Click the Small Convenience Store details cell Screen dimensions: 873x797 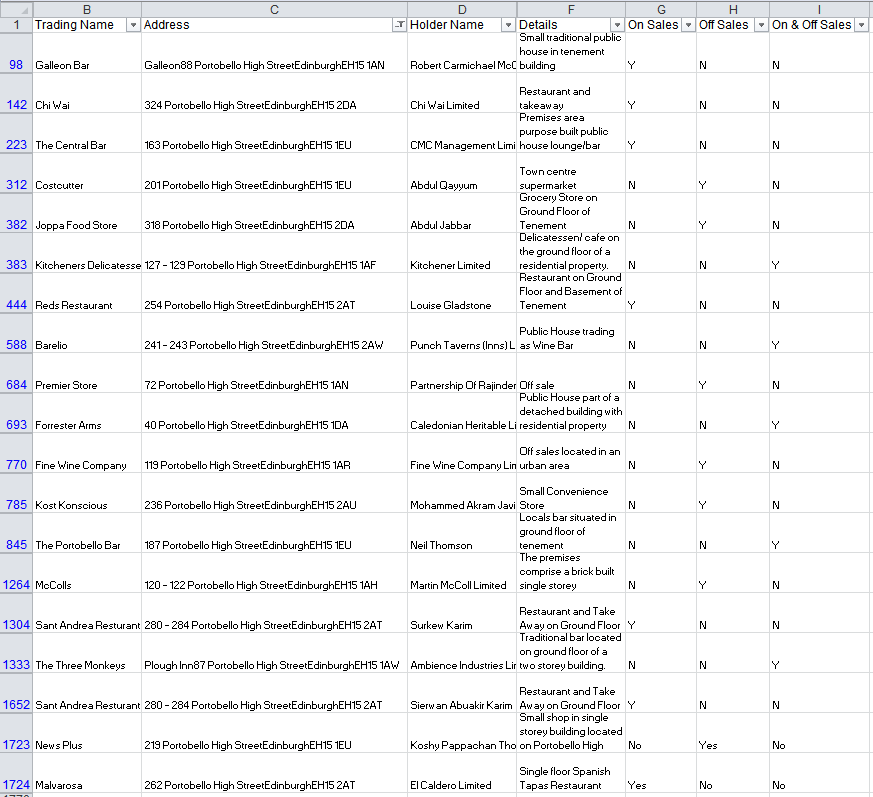[x=571, y=493]
